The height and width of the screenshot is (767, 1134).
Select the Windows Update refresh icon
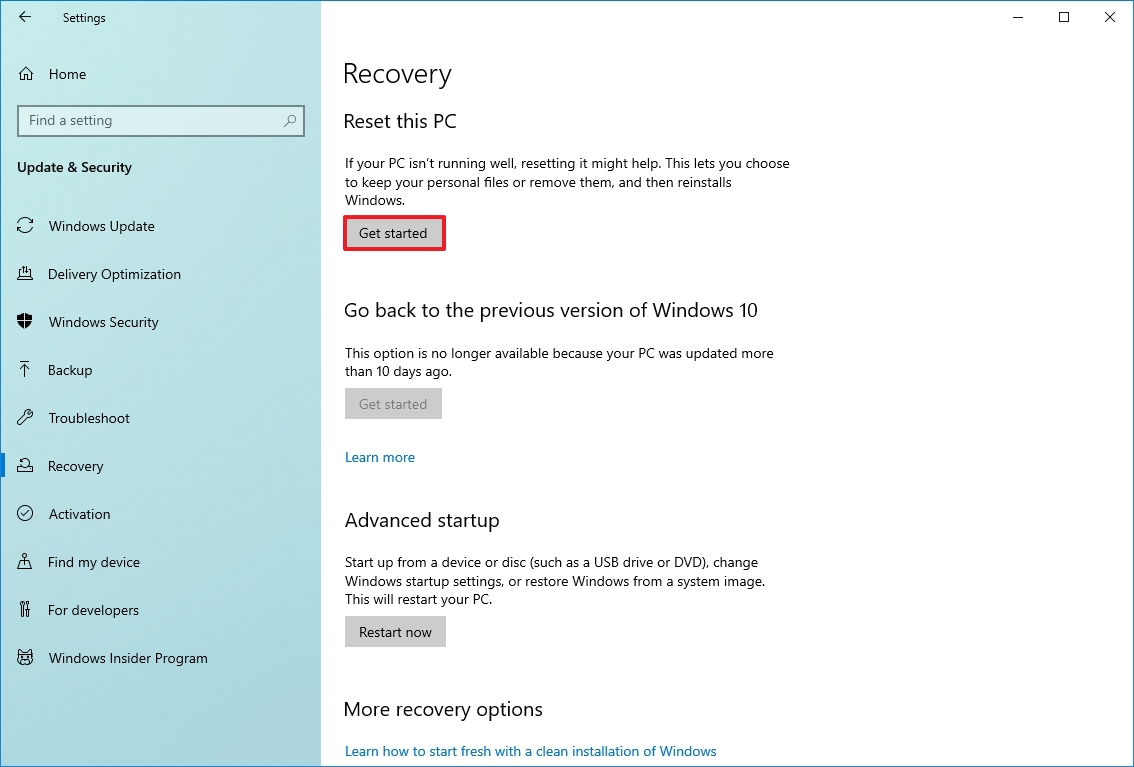pos(24,226)
